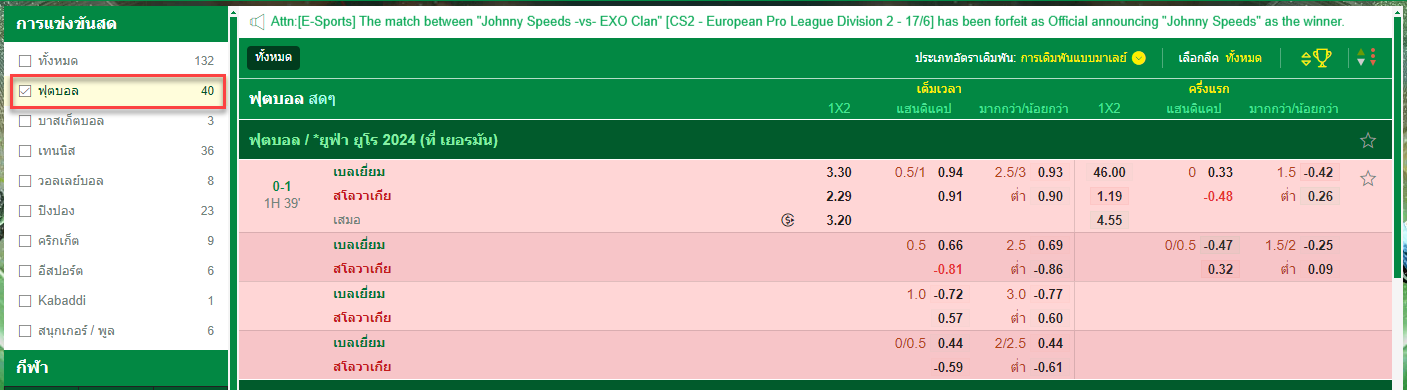The height and width of the screenshot is (390, 1407).
Task: Toggle the ทั้งหมด sports checkbox
Action: tap(25, 62)
